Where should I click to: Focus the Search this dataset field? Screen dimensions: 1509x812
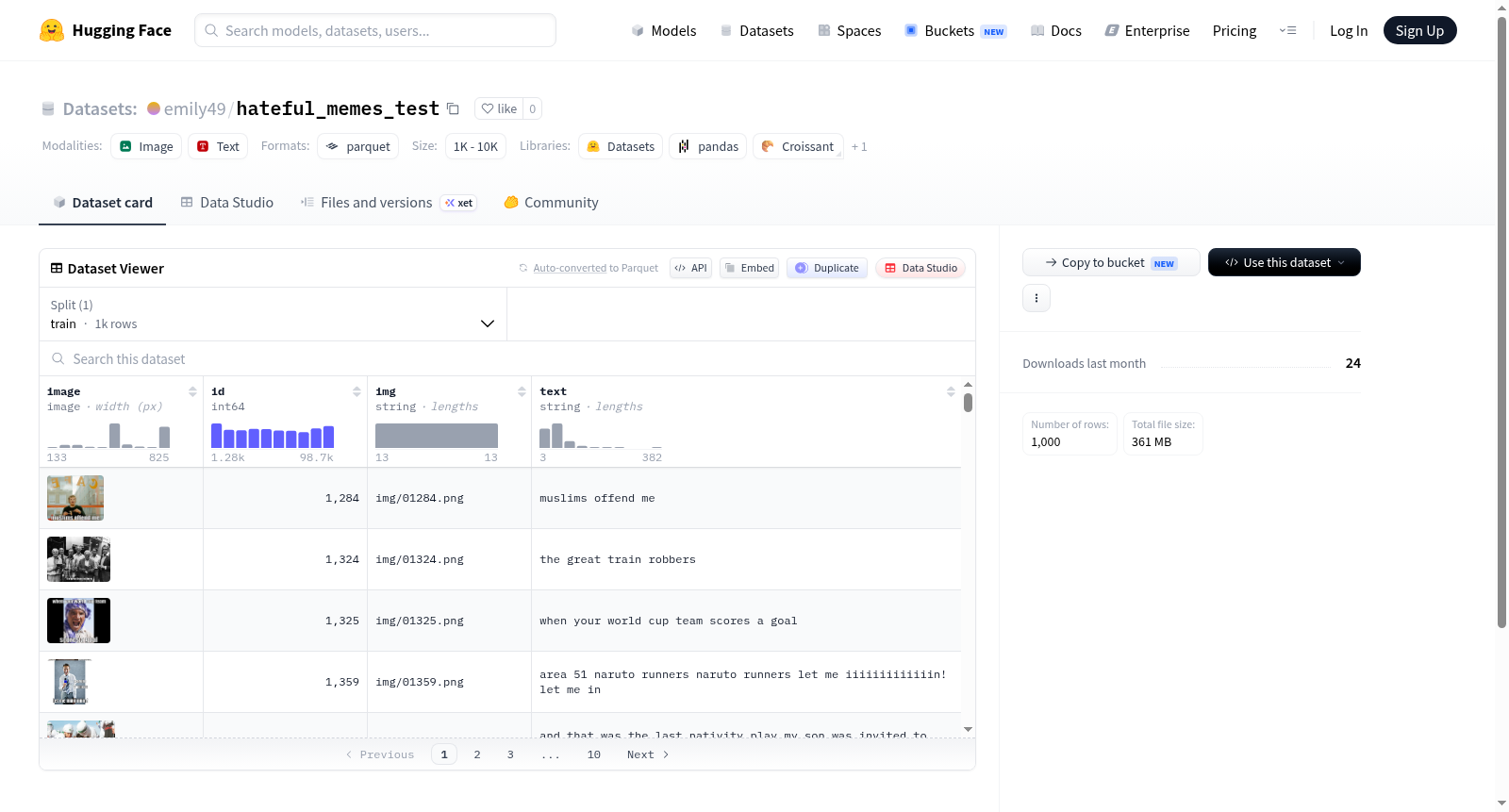coord(507,358)
